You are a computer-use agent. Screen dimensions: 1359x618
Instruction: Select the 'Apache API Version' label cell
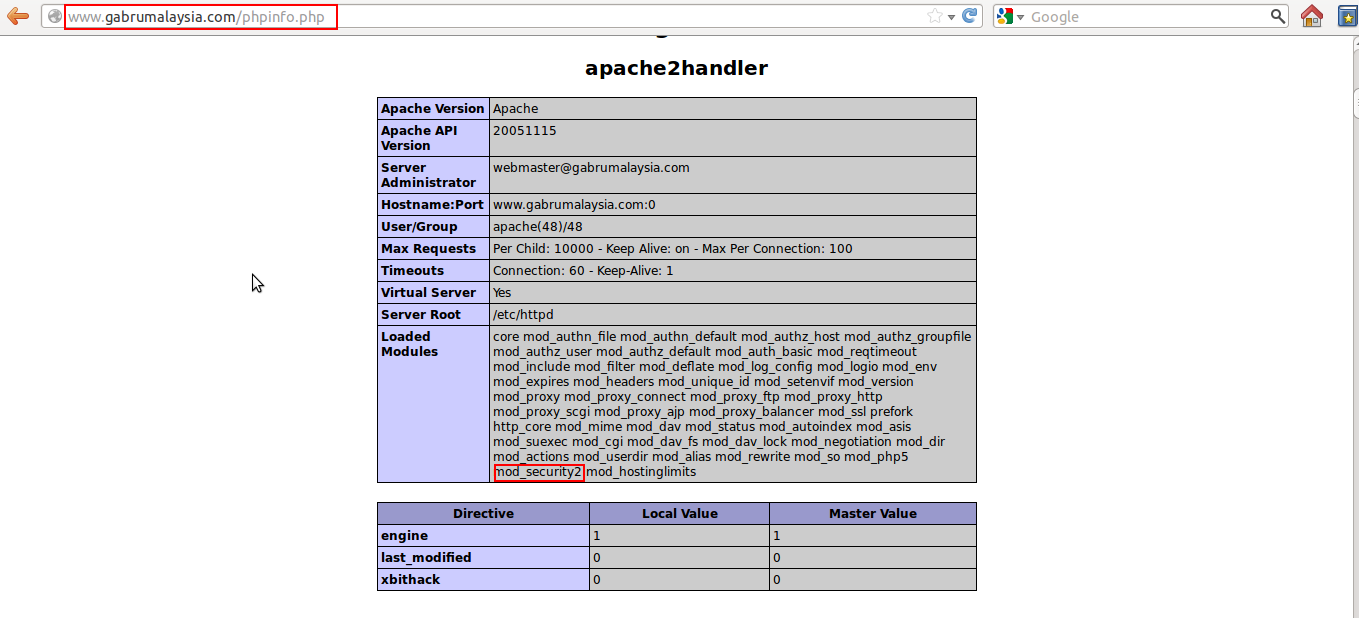coord(433,138)
